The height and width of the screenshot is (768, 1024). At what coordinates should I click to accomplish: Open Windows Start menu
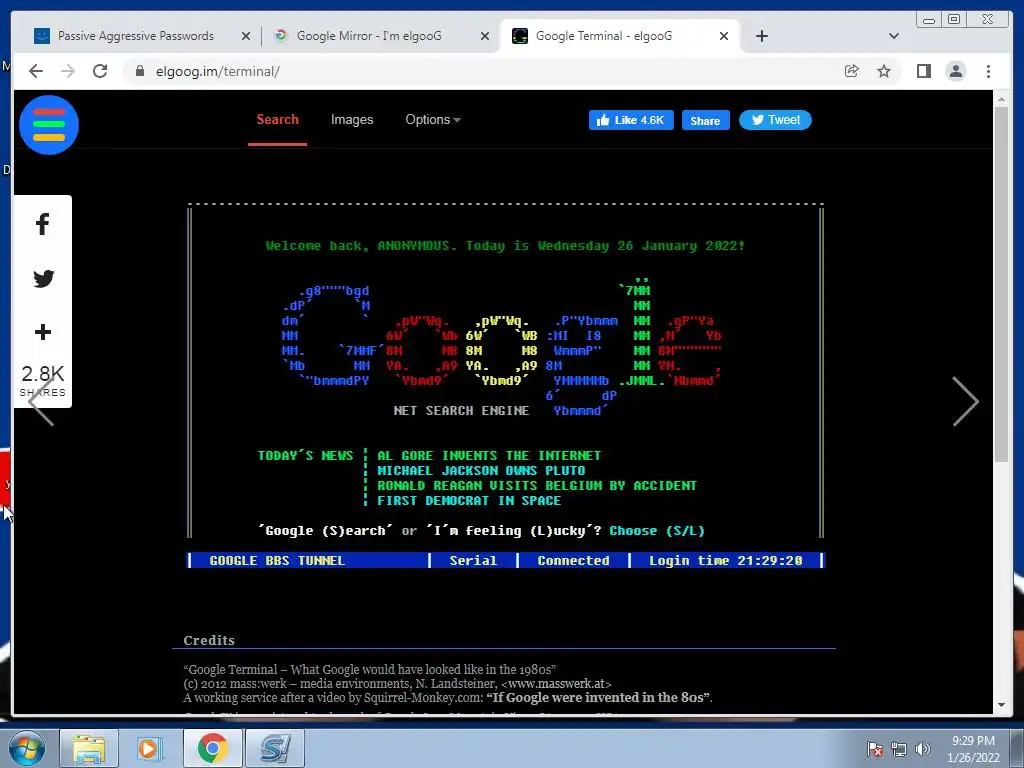(27, 748)
